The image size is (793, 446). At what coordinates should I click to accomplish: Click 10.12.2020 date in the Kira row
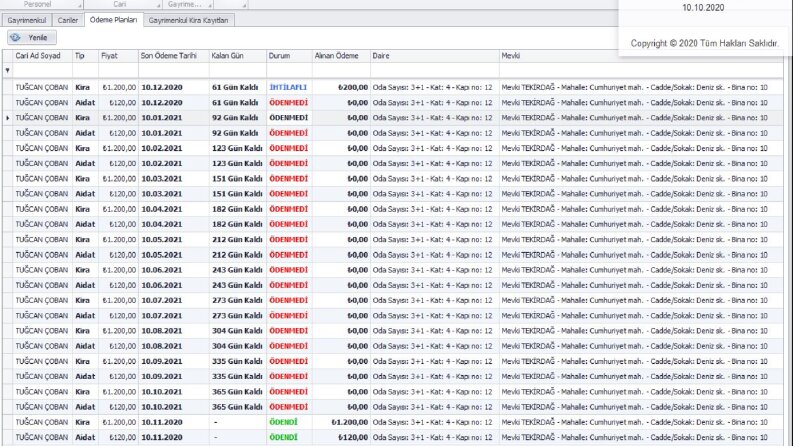tap(162, 87)
